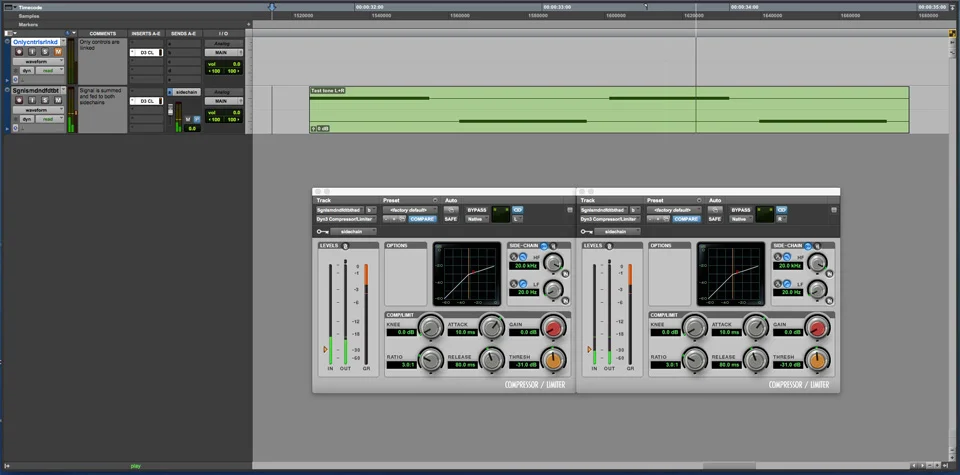
Task: Click COMPARE in the R-channel compressor window
Action: click(687, 219)
